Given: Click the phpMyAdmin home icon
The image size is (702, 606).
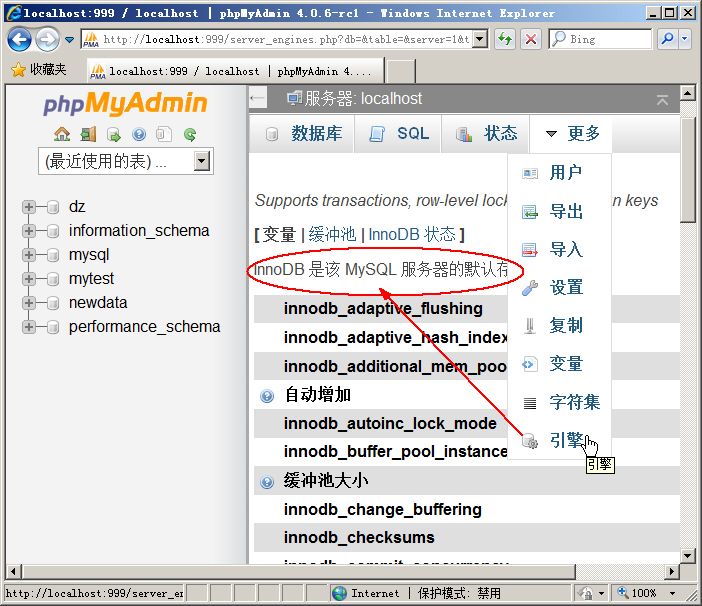Looking at the screenshot, I should pos(62,134).
